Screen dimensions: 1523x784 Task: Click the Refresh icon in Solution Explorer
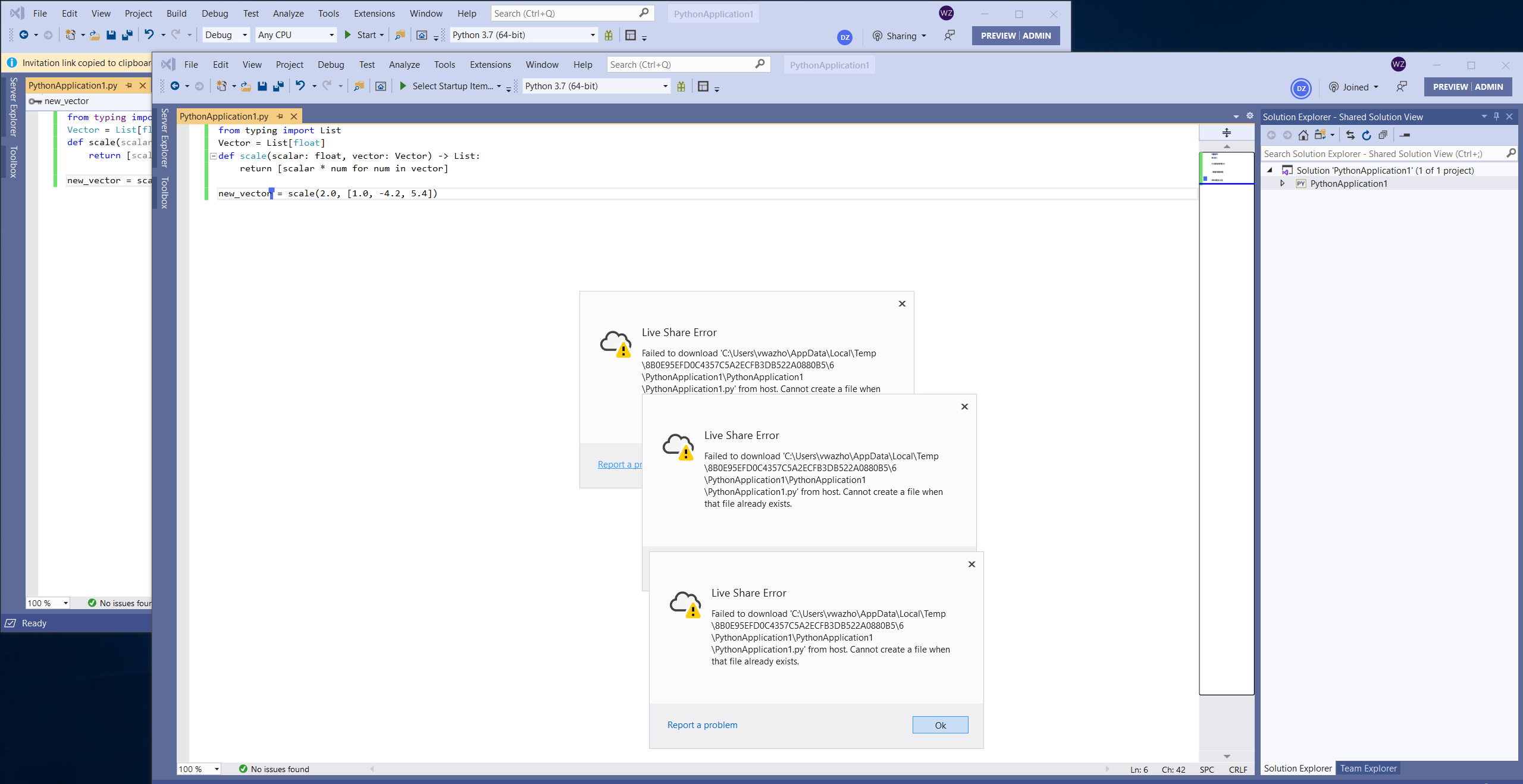pyautogui.click(x=1366, y=135)
